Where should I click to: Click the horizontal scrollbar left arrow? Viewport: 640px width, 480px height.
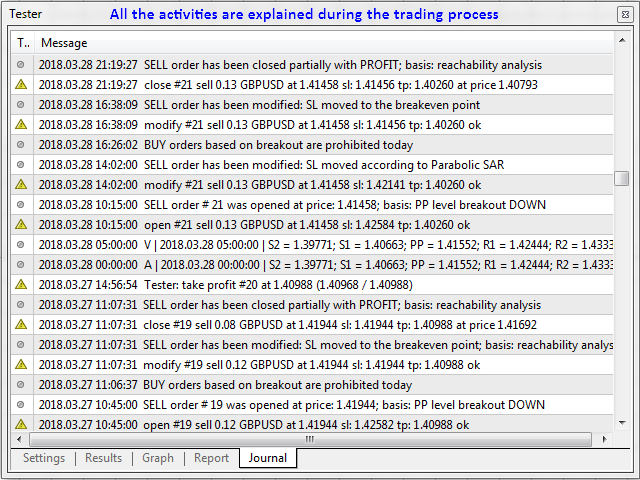[x=19, y=439]
